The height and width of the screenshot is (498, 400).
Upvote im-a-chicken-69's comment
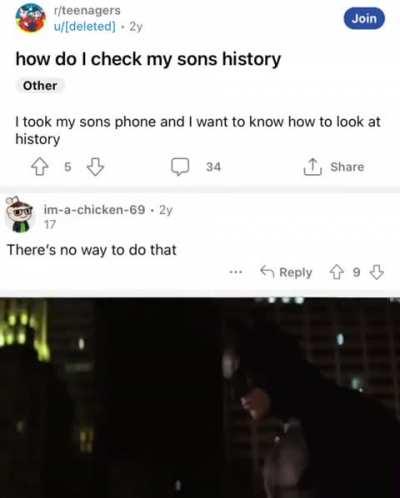tap(336, 272)
